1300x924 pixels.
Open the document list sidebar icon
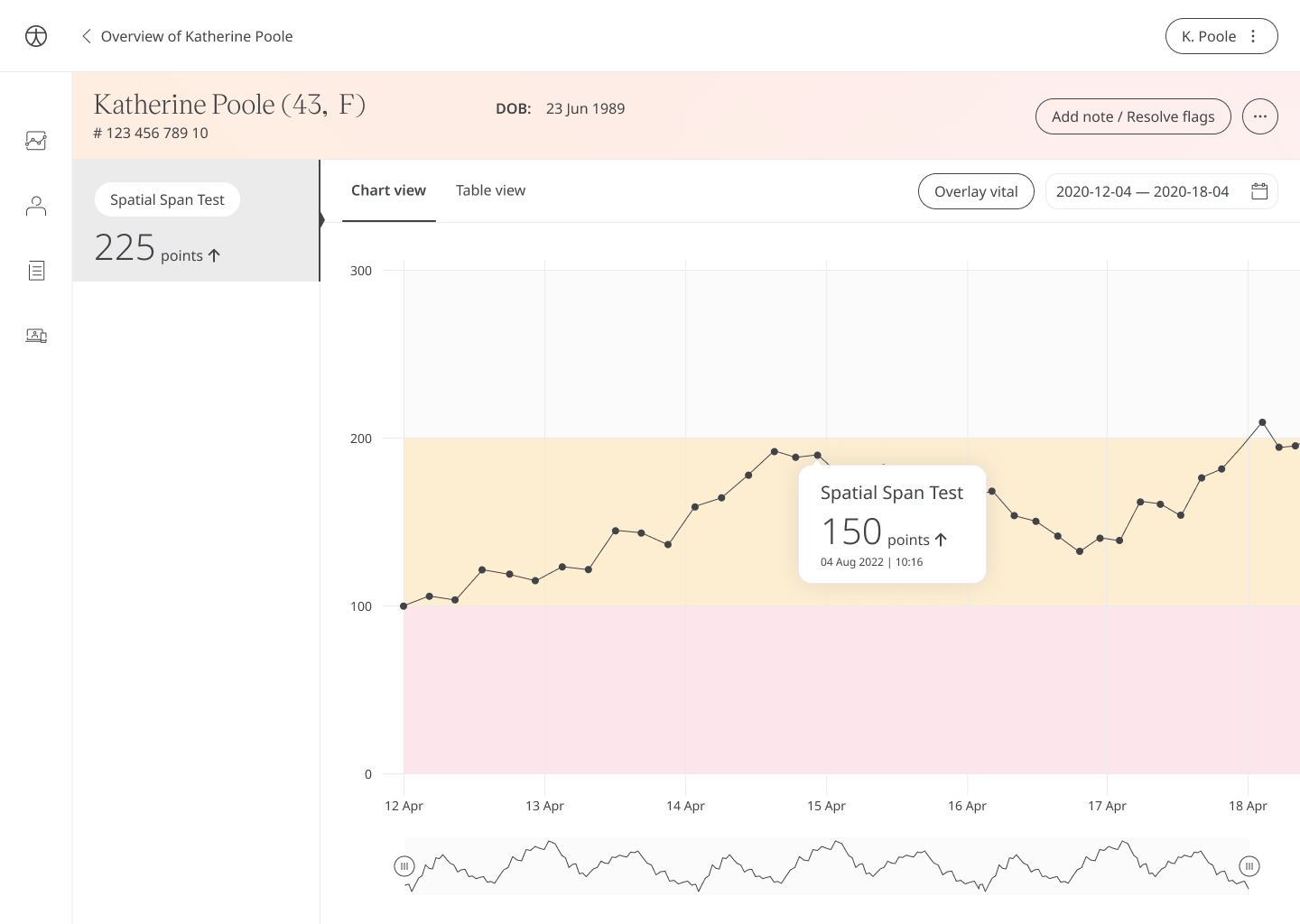(36, 271)
